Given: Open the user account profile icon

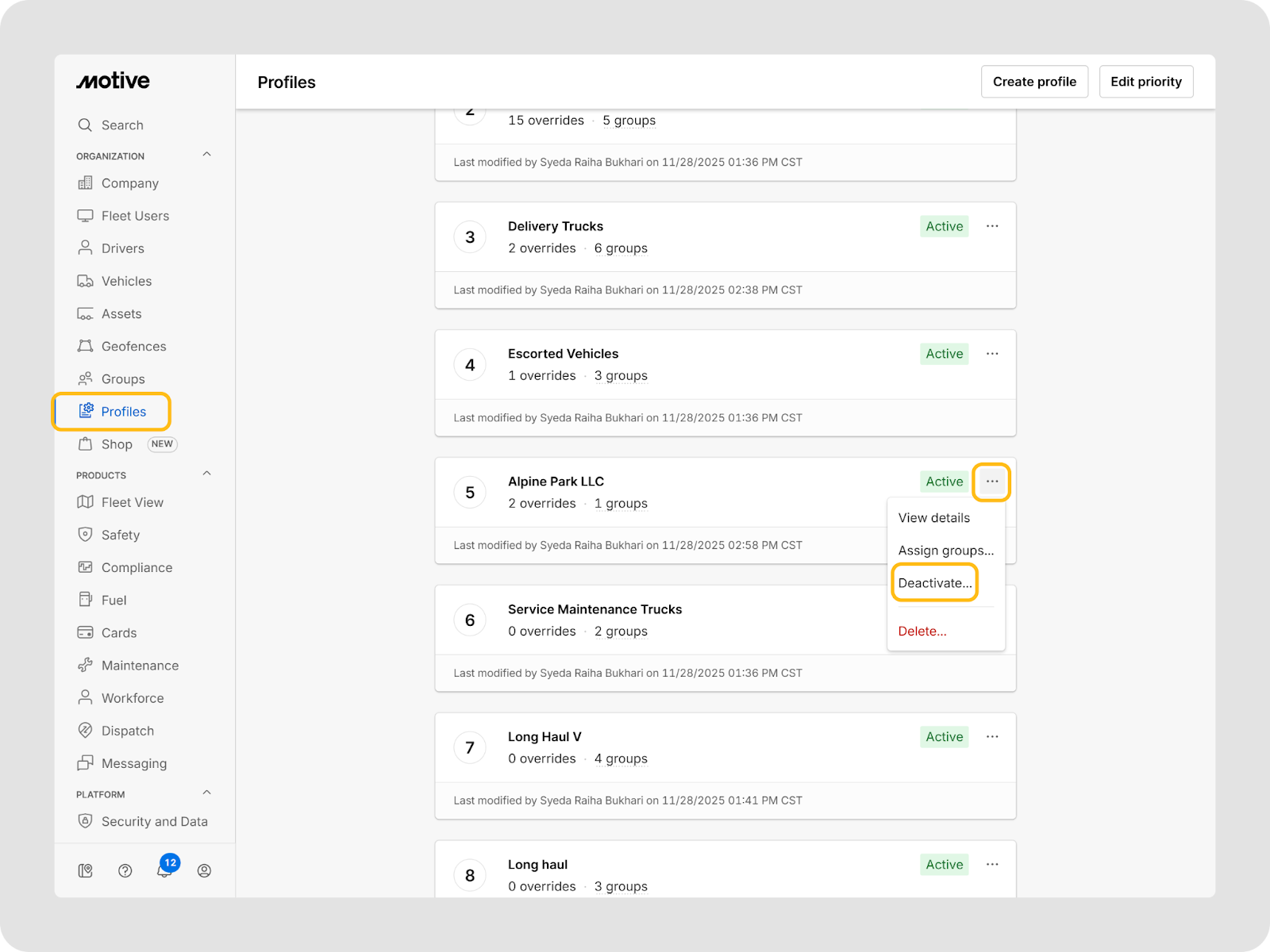Looking at the screenshot, I should click(204, 871).
